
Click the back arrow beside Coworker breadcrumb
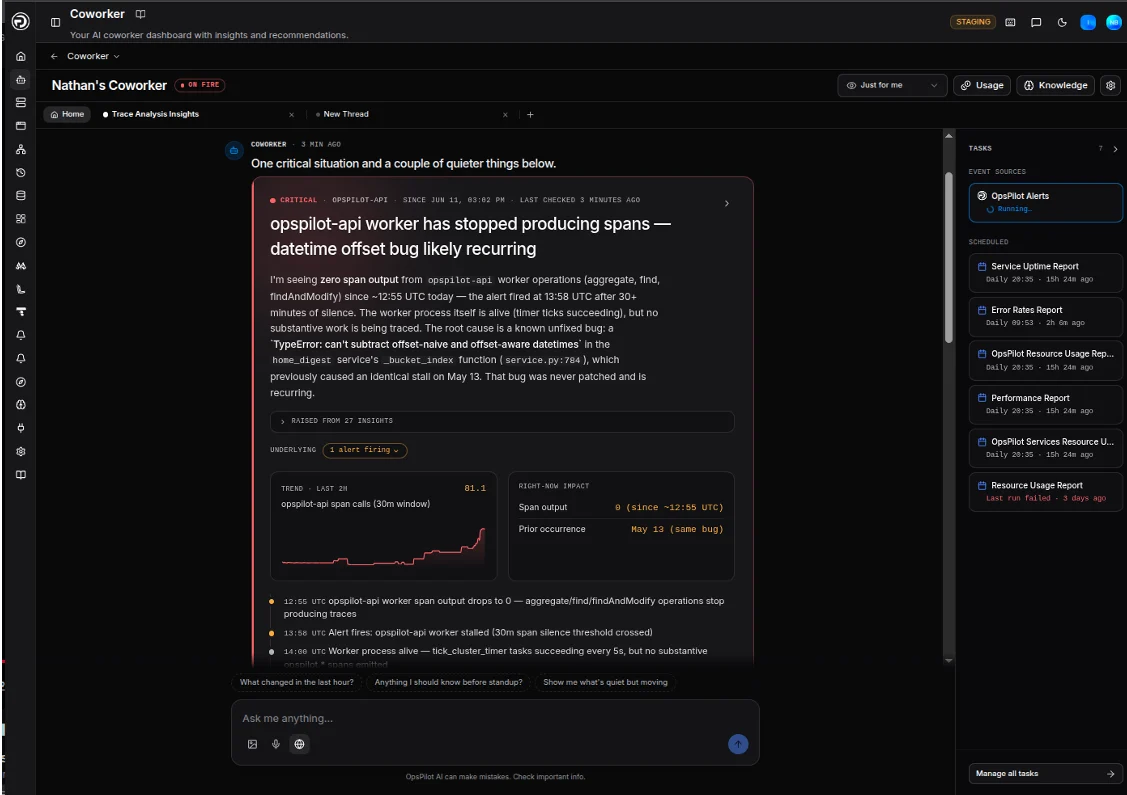pyautogui.click(x=54, y=56)
